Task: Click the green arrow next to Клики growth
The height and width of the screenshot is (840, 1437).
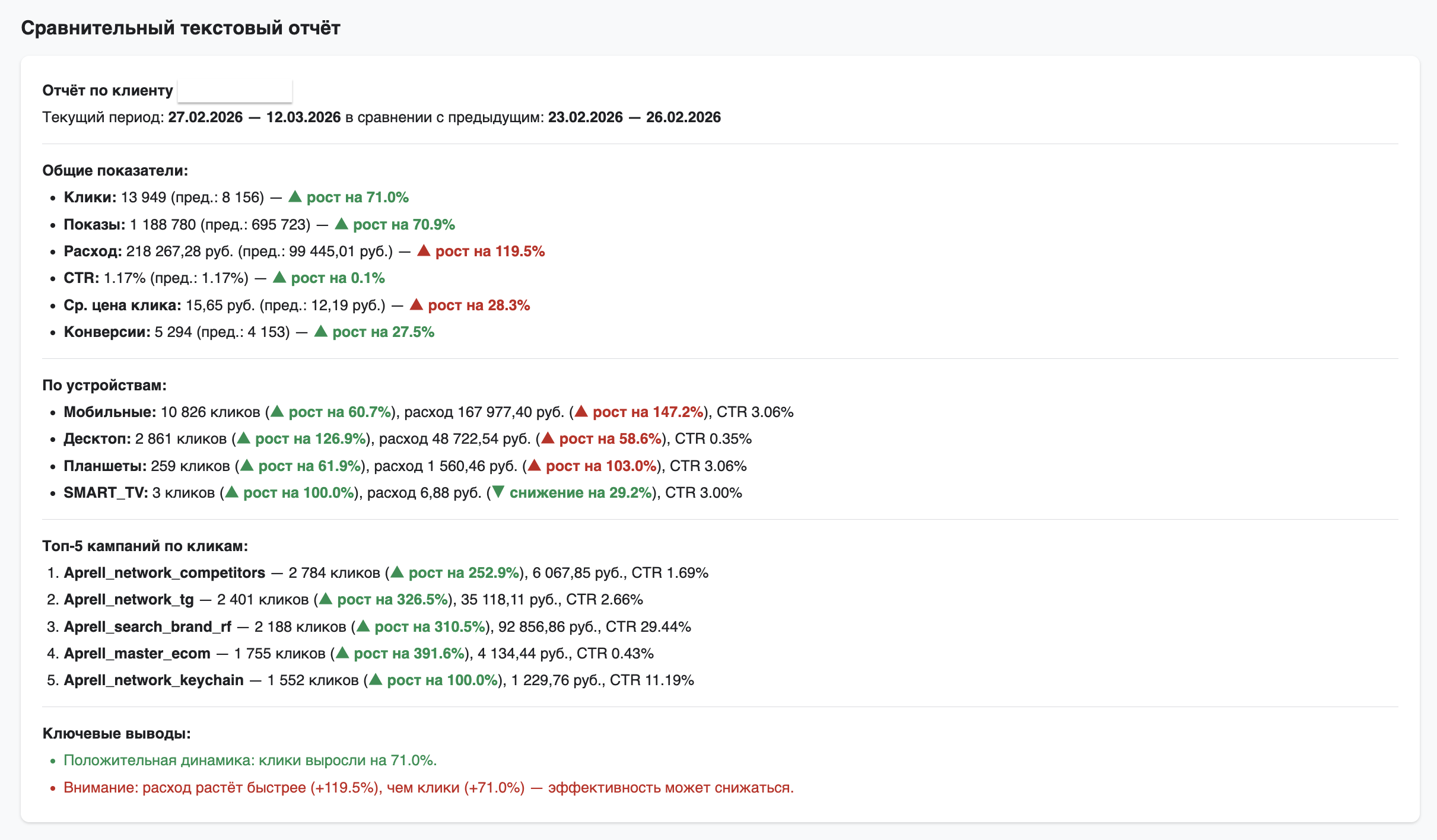Action: click(x=295, y=196)
